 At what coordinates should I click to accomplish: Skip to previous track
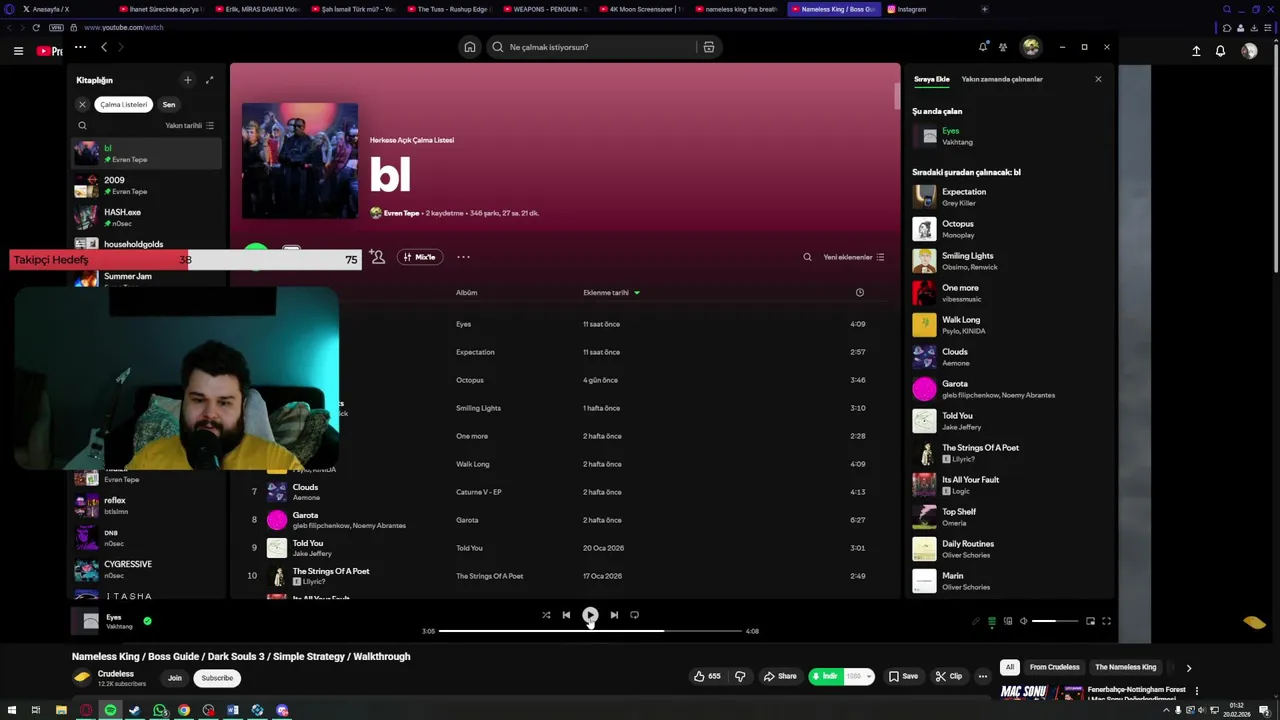click(x=566, y=615)
